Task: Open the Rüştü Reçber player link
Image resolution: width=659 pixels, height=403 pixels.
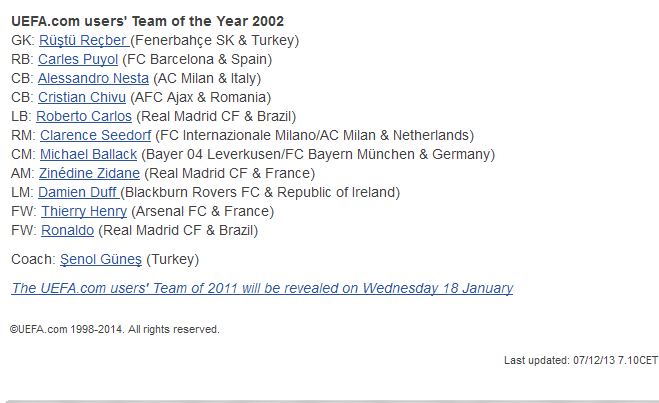Action: tap(84, 40)
